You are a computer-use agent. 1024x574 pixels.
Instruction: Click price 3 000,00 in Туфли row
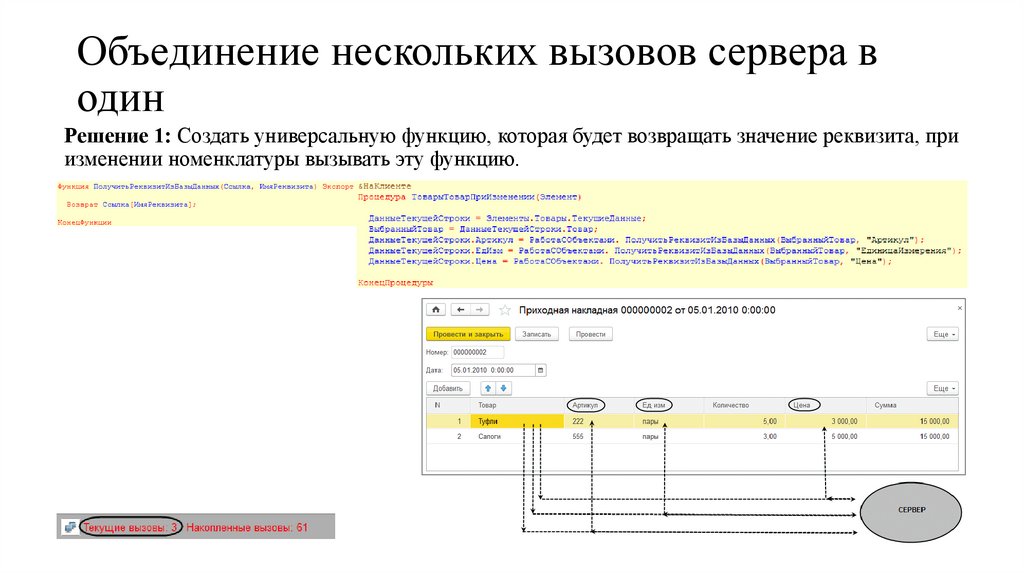[x=844, y=421]
